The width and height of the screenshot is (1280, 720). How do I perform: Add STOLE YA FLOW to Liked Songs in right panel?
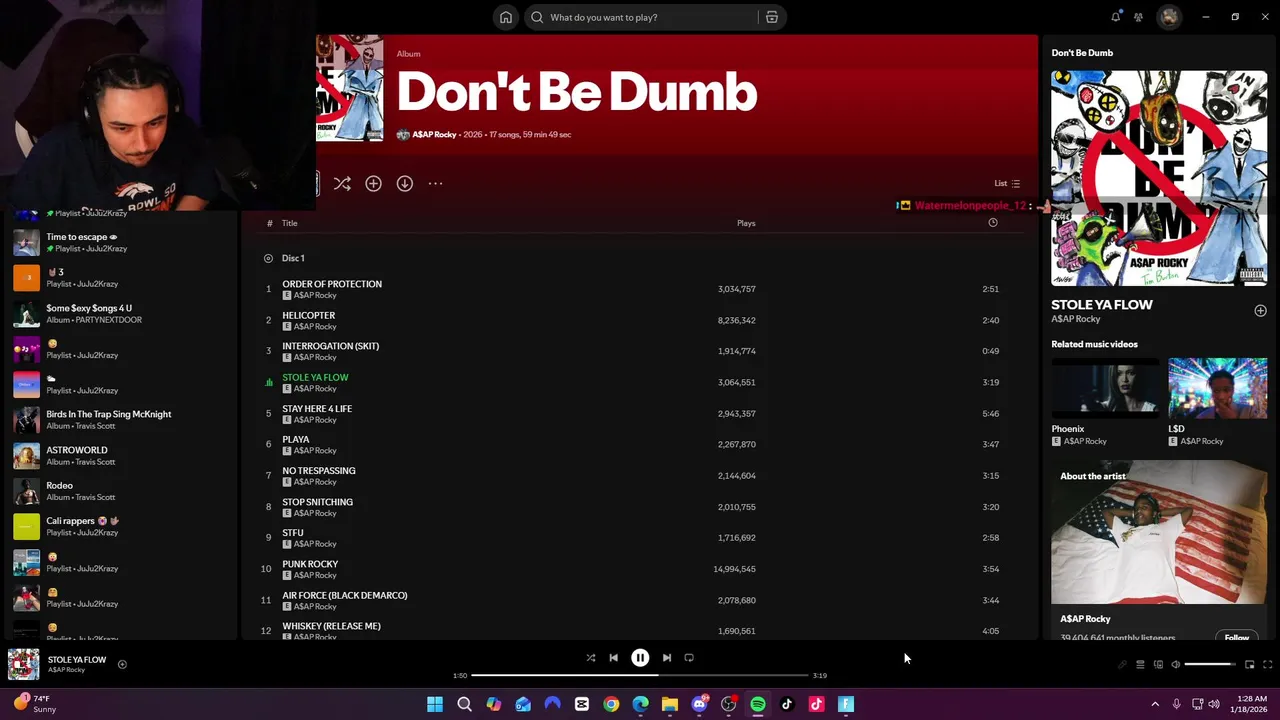(1260, 311)
